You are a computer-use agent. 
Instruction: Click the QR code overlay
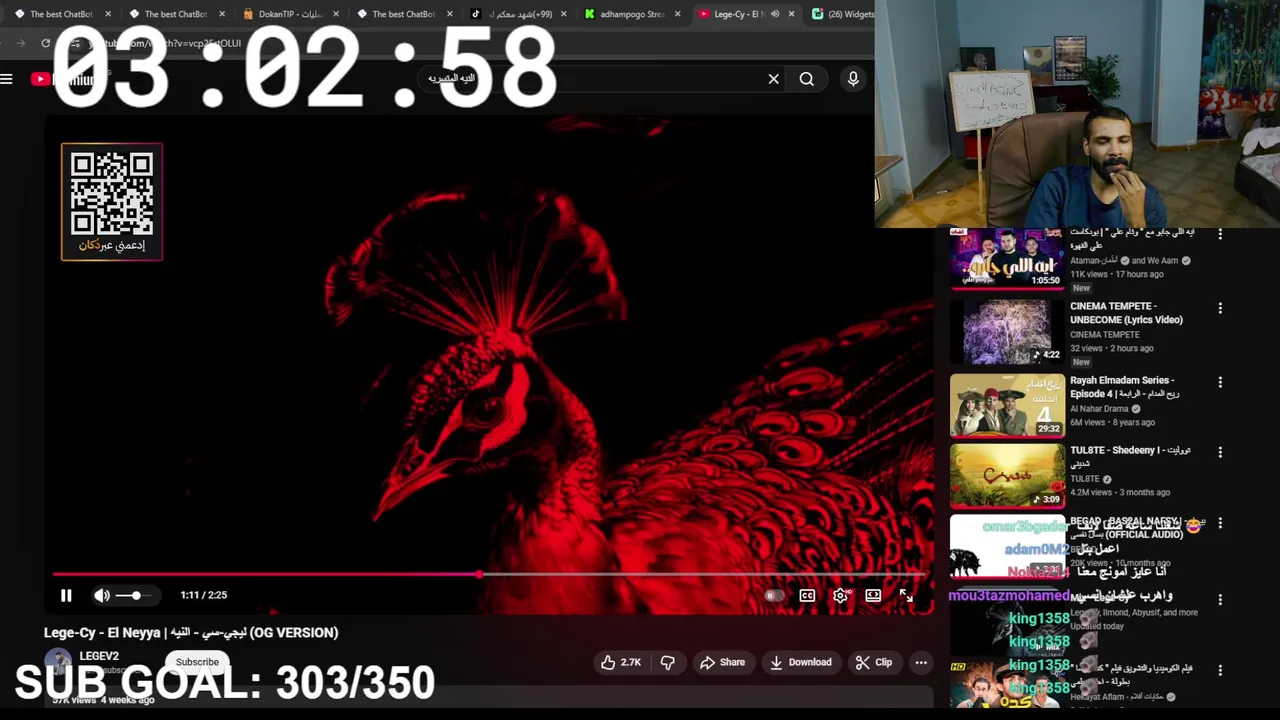pos(112,201)
